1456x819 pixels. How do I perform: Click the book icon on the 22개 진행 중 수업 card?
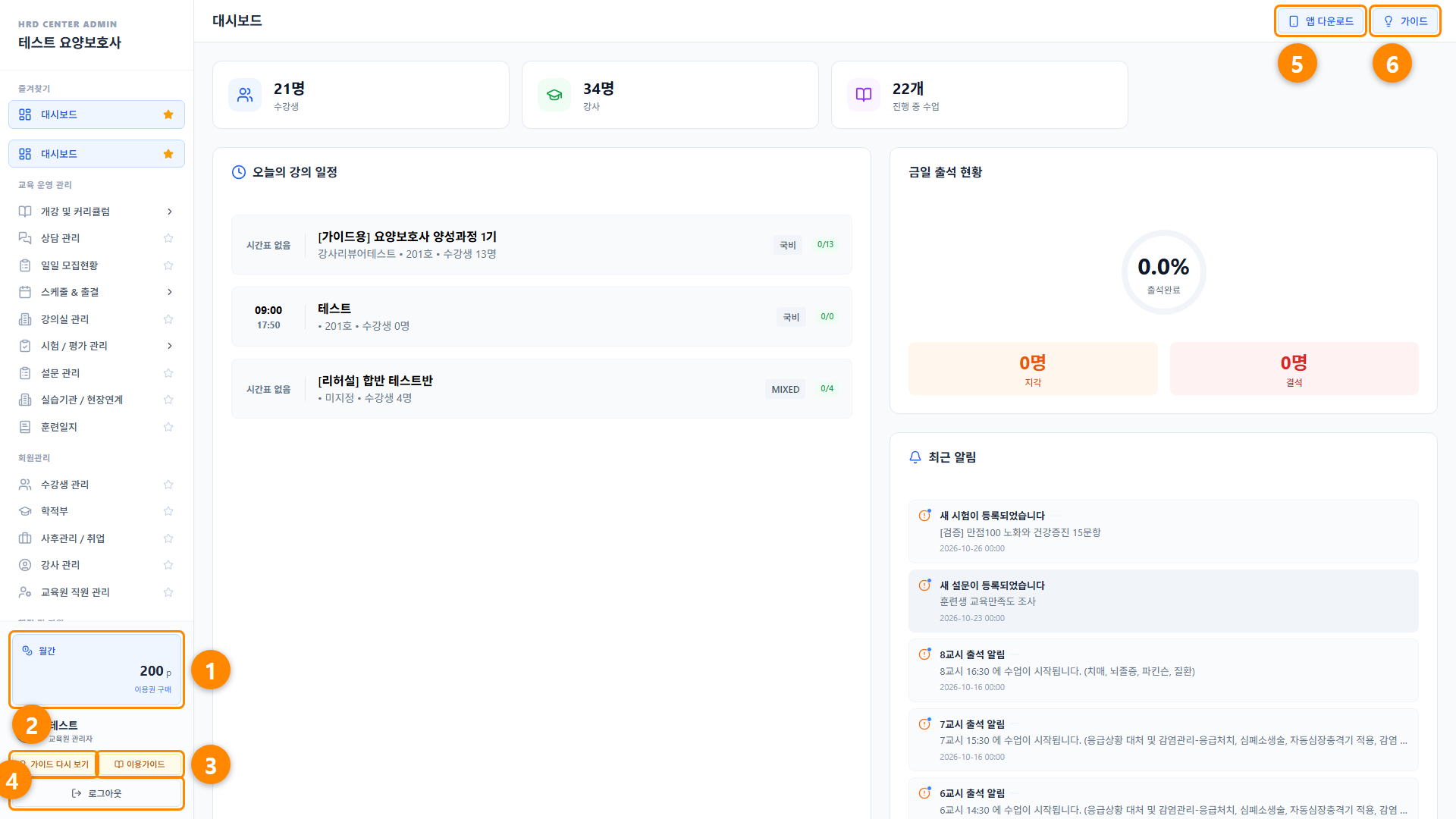[864, 95]
